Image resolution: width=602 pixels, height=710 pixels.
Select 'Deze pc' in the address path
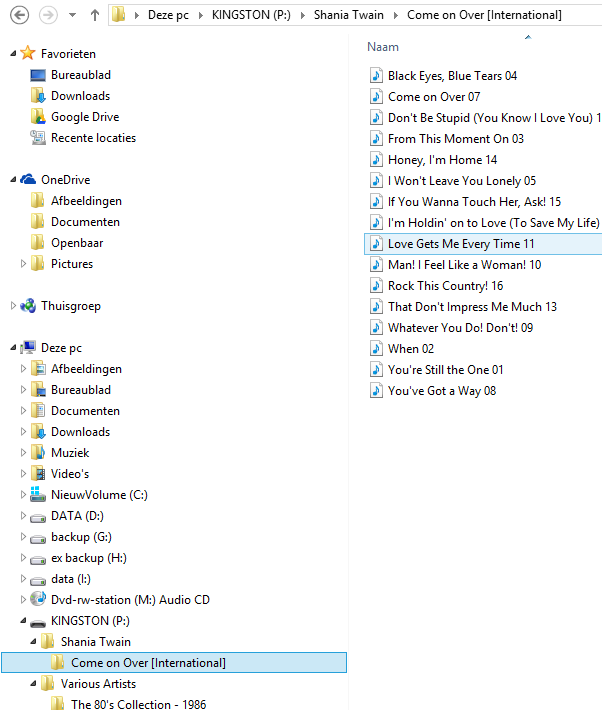(168, 15)
